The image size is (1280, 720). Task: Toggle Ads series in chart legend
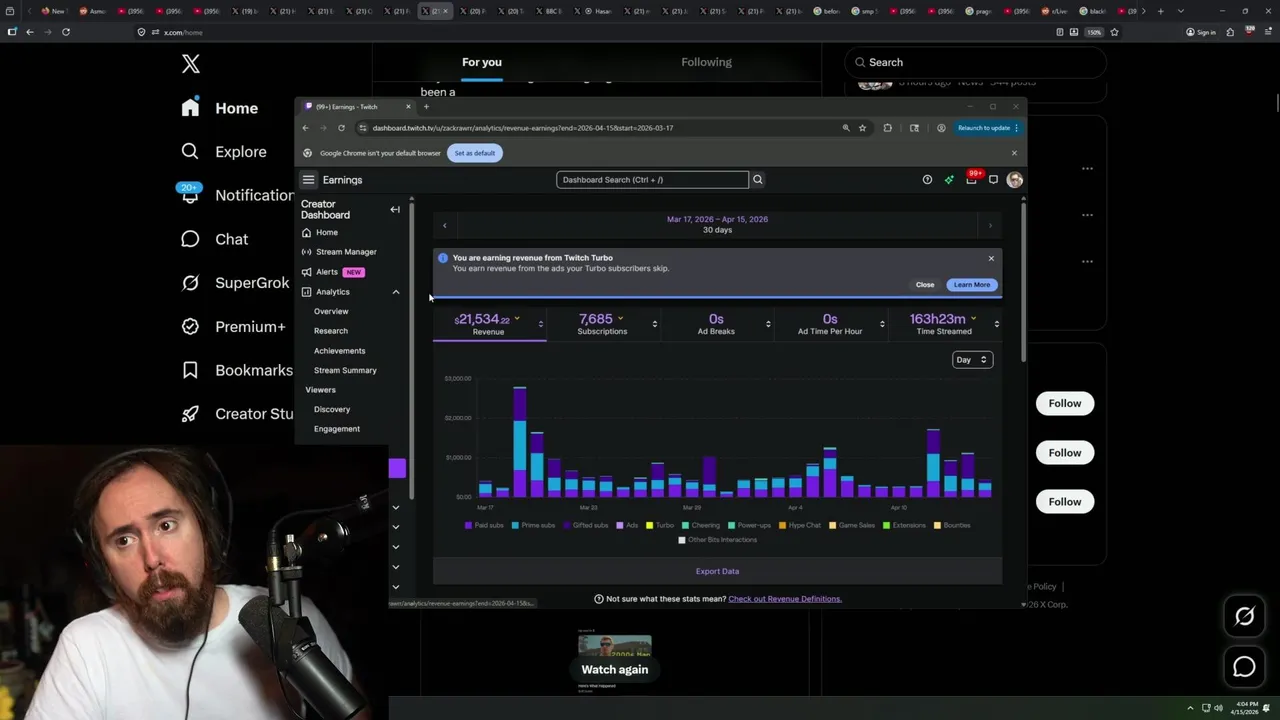pyautogui.click(x=628, y=525)
